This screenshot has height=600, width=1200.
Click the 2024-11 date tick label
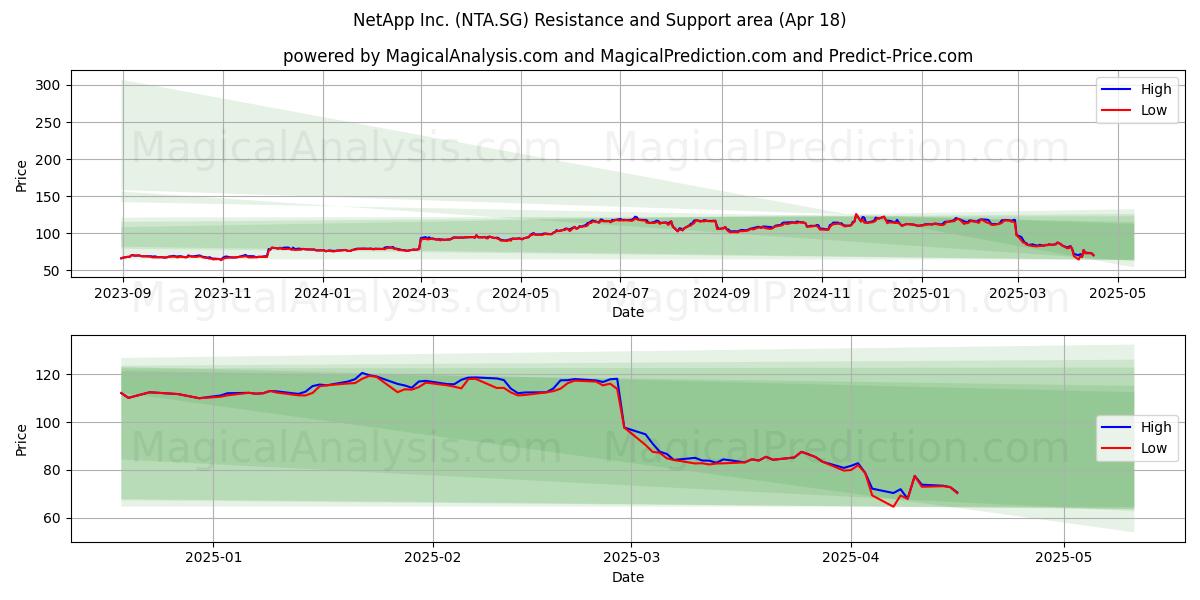[822, 295]
